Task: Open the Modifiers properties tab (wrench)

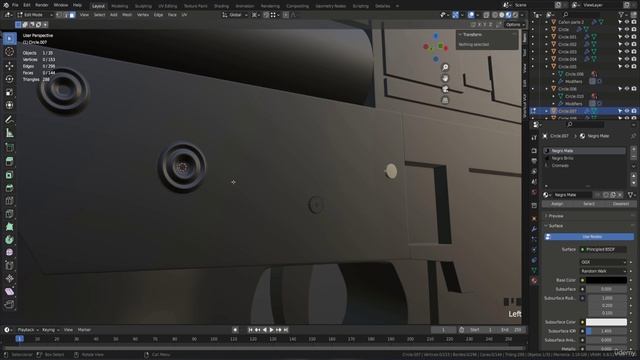Action: (x=534, y=229)
